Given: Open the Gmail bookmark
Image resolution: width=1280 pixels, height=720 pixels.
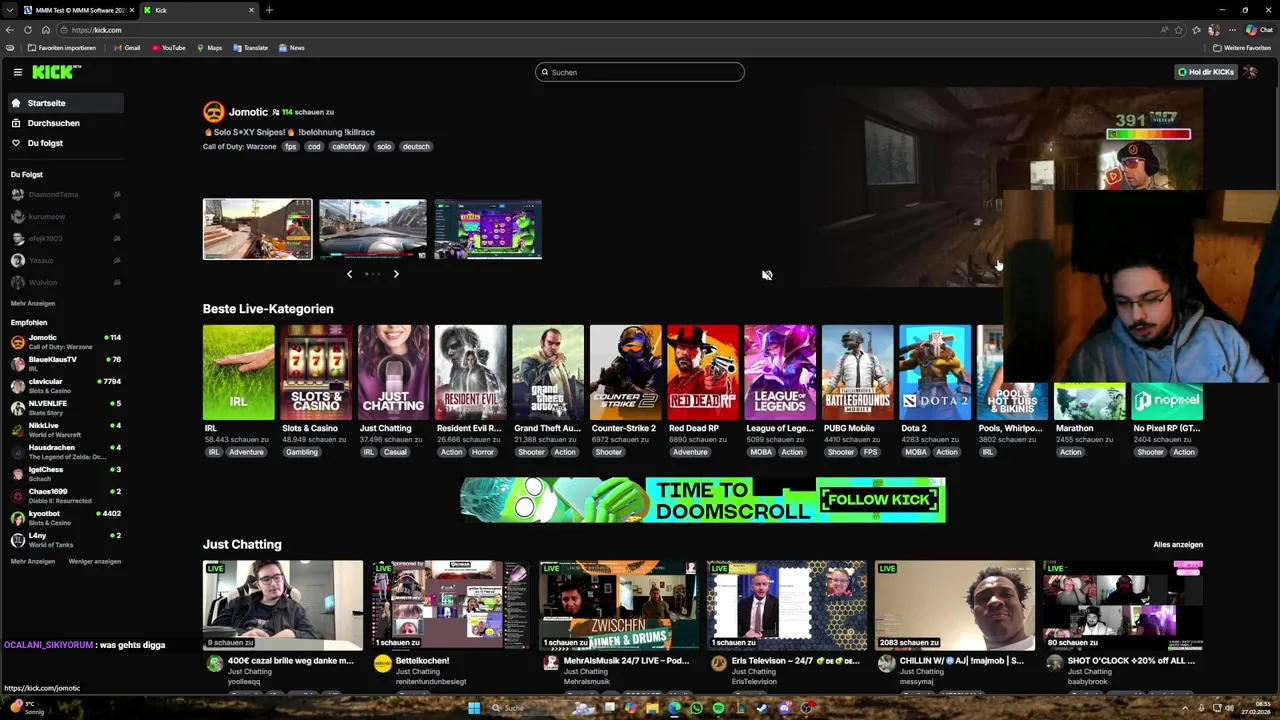Looking at the screenshot, I should pyautogui.click(x=126, y=48).
